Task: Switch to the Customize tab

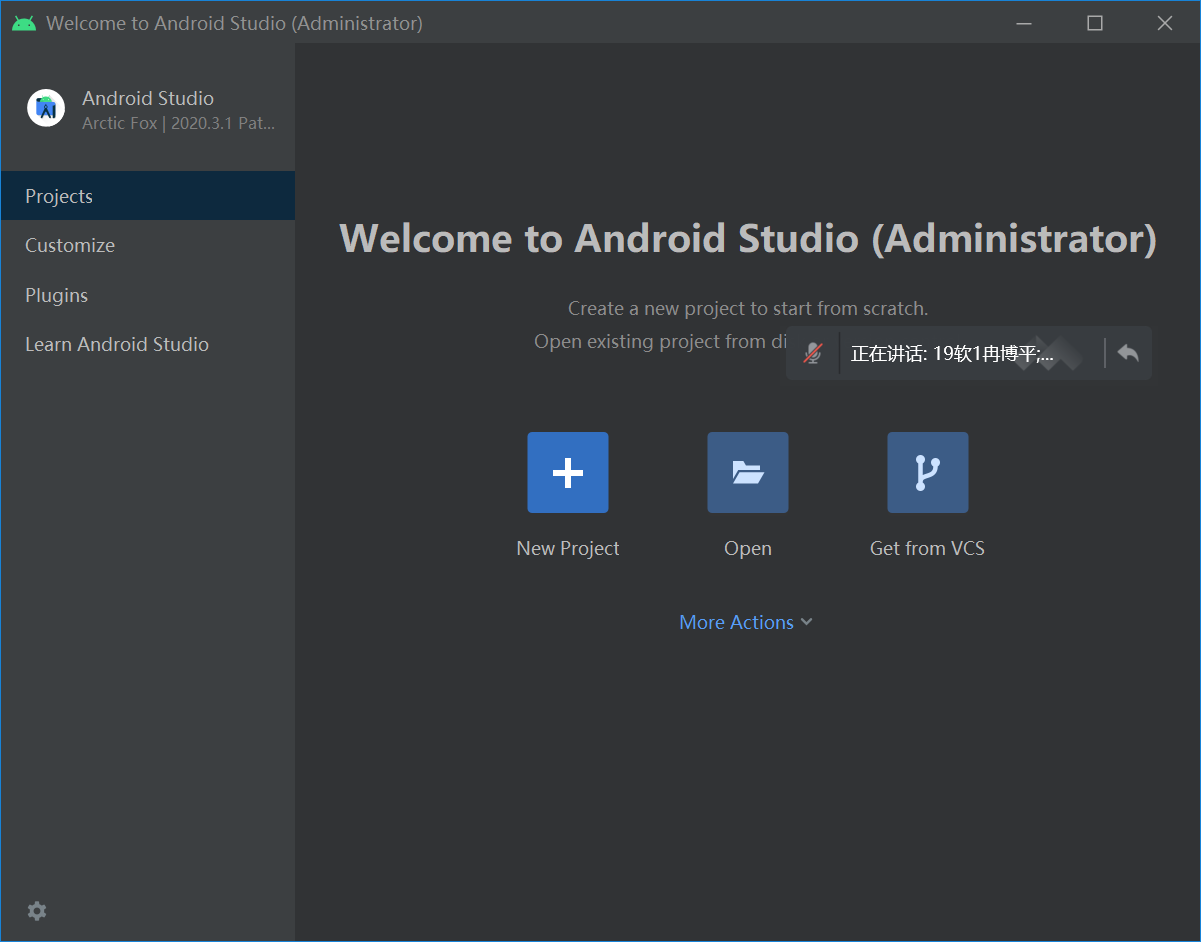Action: tap(148, 245)
